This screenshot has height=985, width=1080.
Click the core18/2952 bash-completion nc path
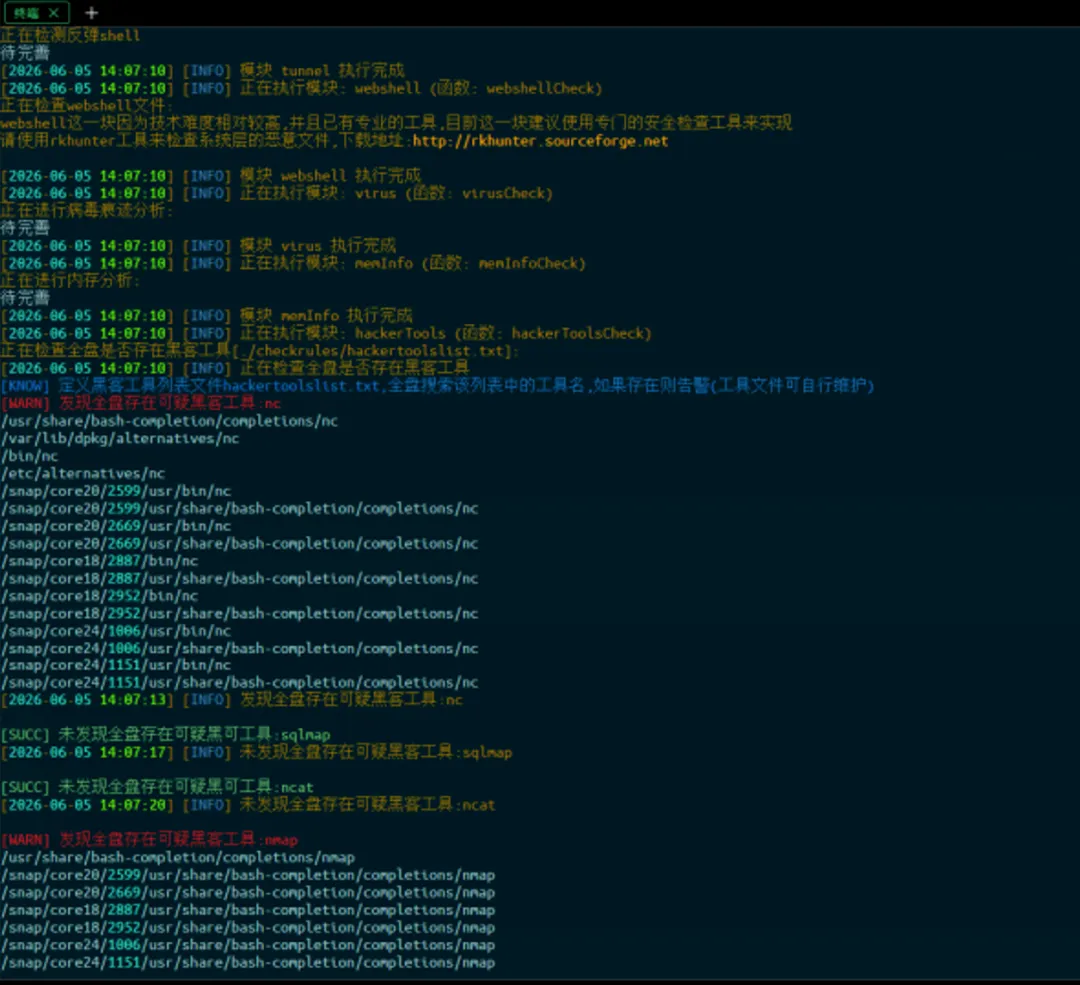pos(240,613)
